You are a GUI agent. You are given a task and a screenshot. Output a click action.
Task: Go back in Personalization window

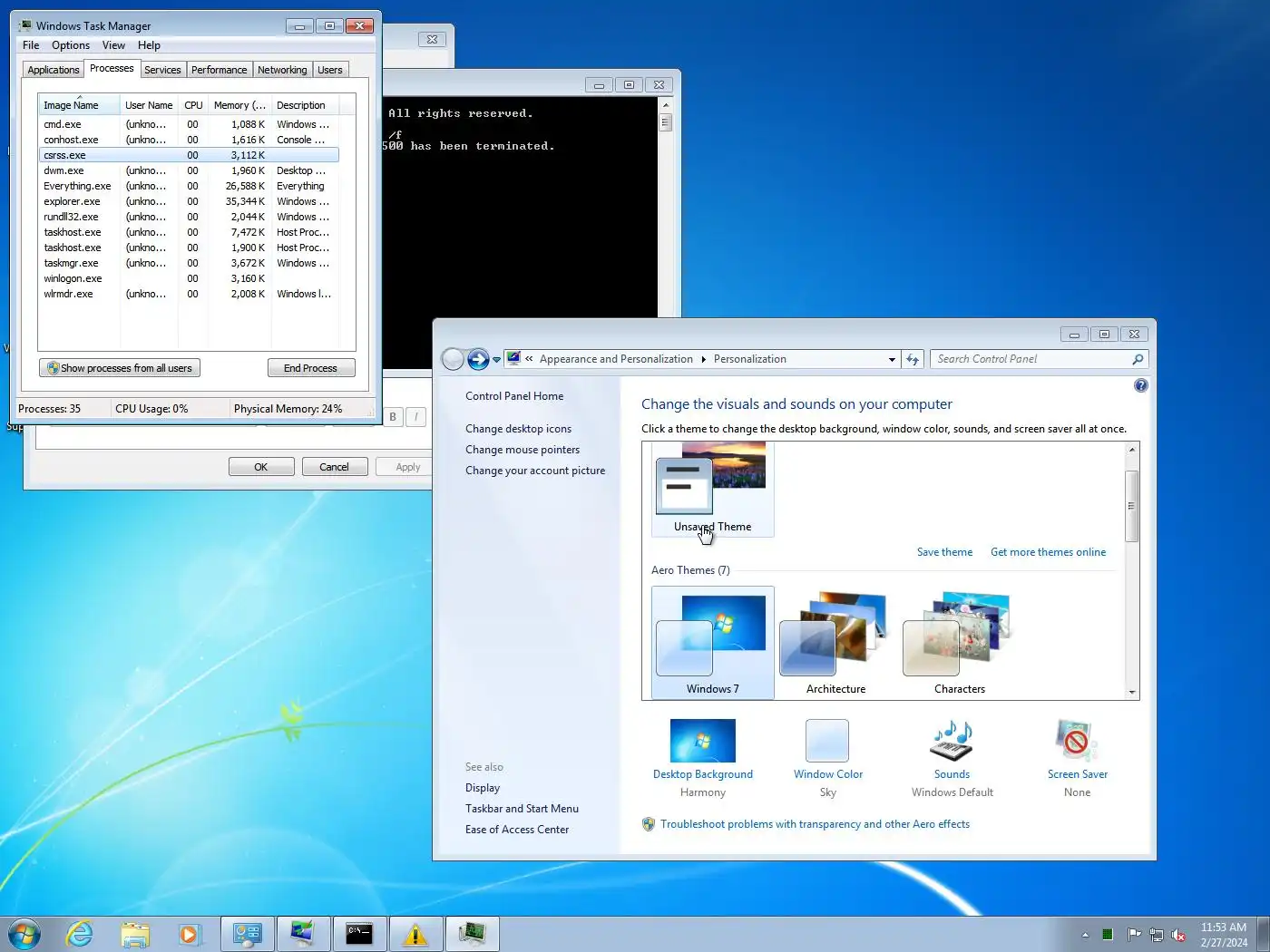(453, 360)
